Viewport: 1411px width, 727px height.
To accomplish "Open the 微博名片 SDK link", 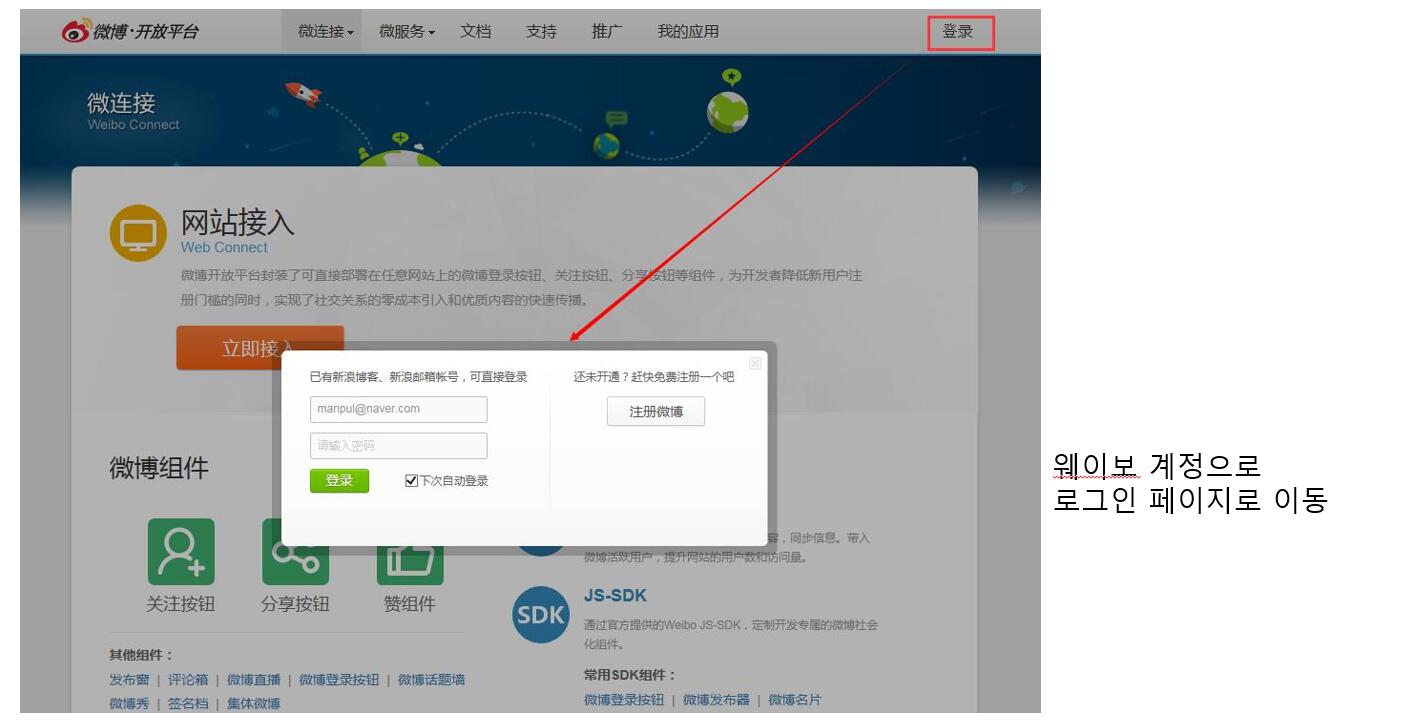I will (795, 700).
